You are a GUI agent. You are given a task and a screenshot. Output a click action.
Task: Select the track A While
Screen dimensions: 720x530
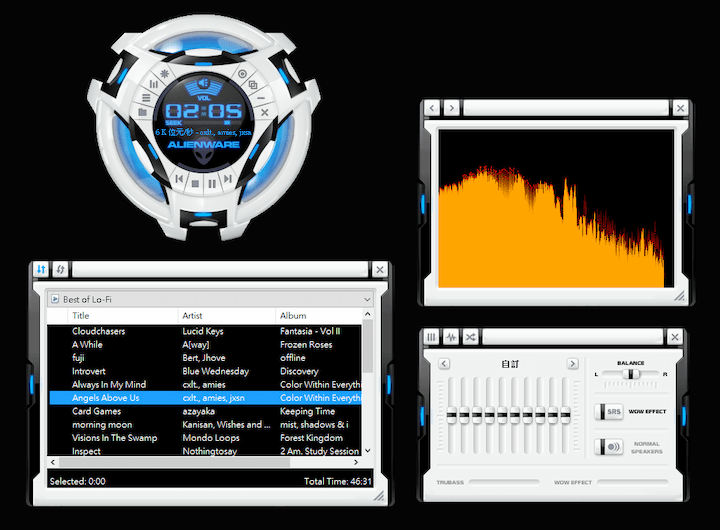(x=87, y=344)
